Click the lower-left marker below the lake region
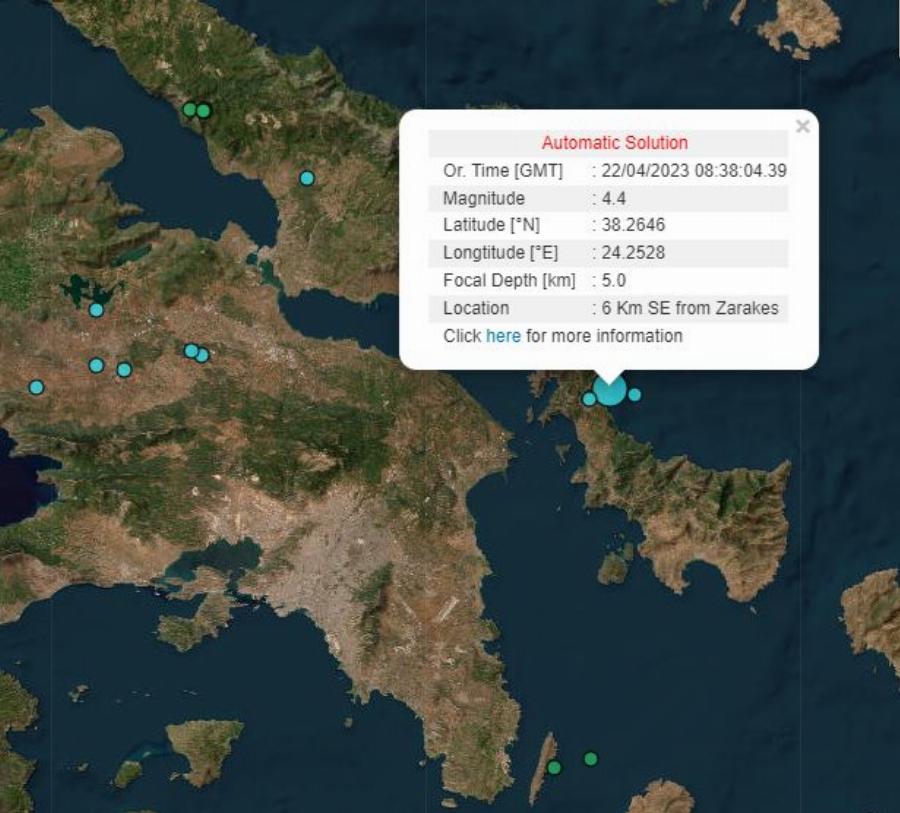Image resolution: width=900 pixels, height=813 pixels. pos(96,366)
